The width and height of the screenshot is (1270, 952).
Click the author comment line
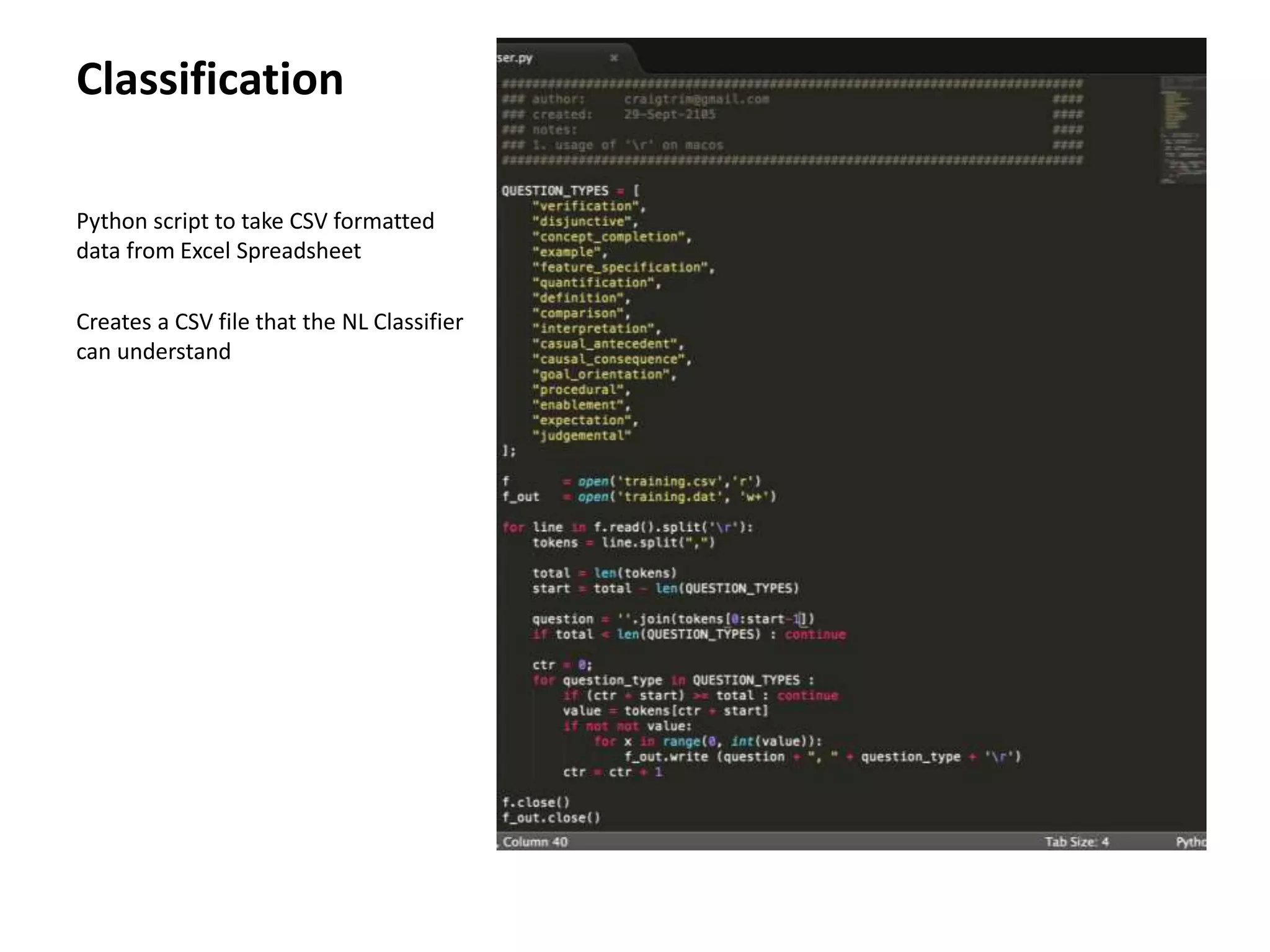point(792,99)
